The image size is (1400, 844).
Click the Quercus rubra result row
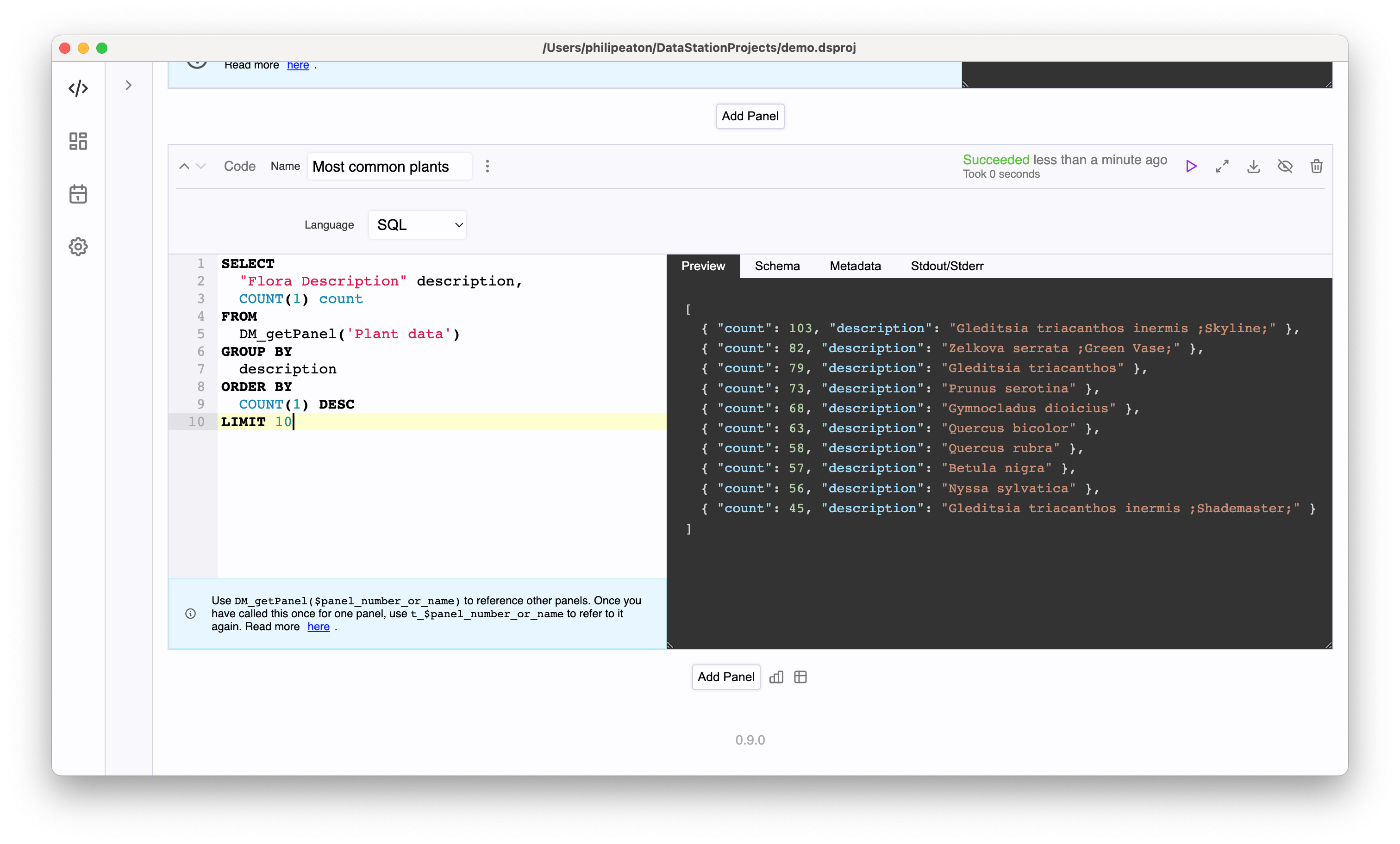(892, 448)
